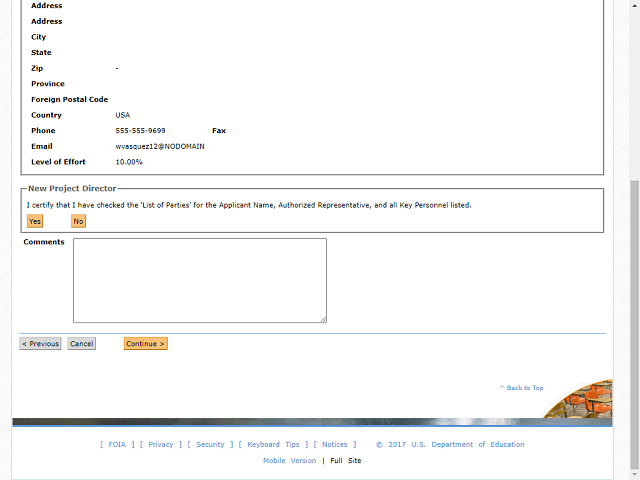Click the Fax label
640x480 pixels.
(219, 131)
